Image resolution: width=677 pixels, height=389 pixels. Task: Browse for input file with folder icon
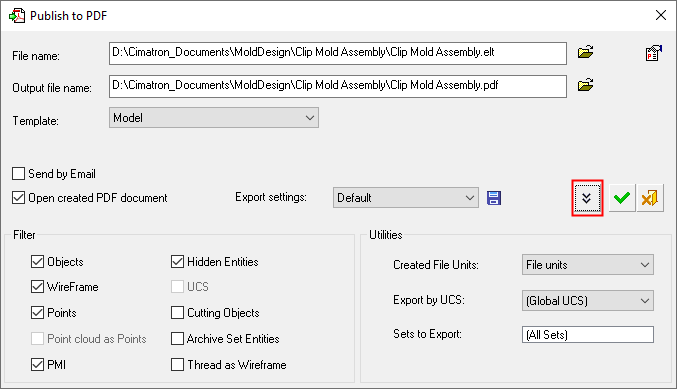[585, 52]
